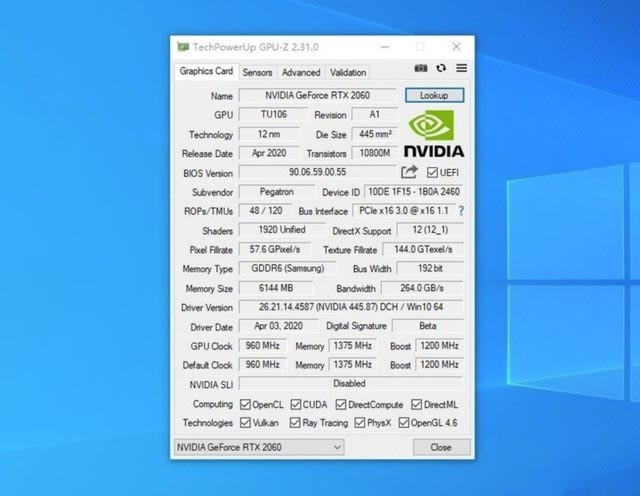Viewport: 640px width, 496px height.
Task: Open the GPU selection dropdown at bottom
Action: click(x=259, y=447)
